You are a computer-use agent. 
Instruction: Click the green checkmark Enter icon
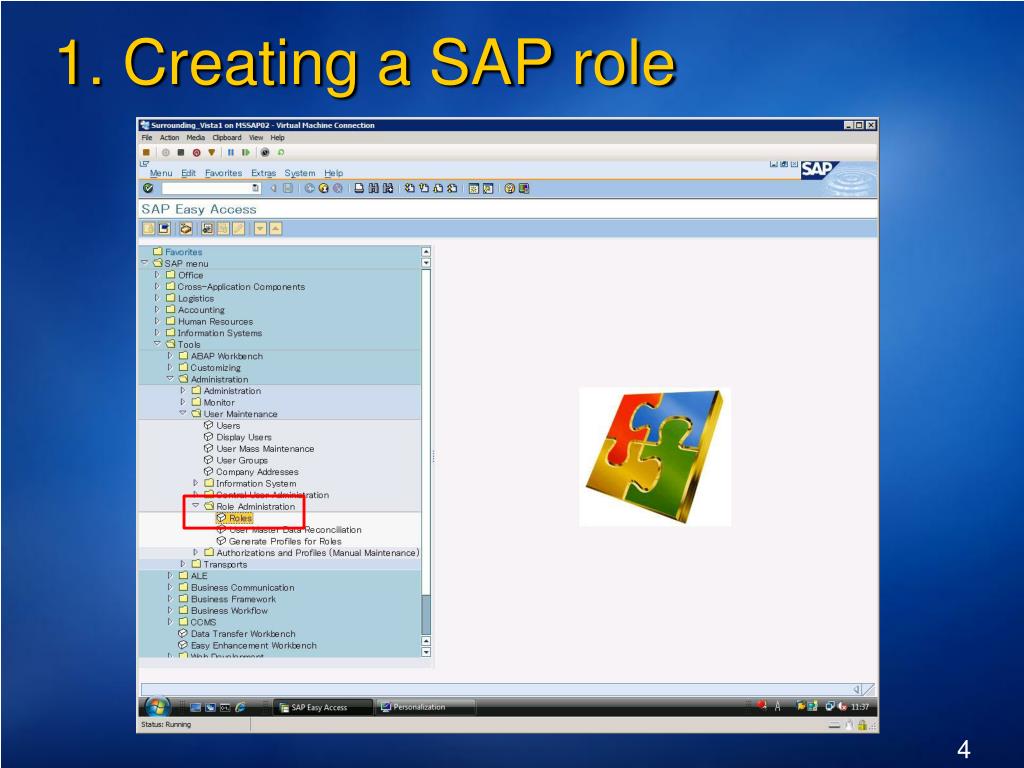coord(148,188)
